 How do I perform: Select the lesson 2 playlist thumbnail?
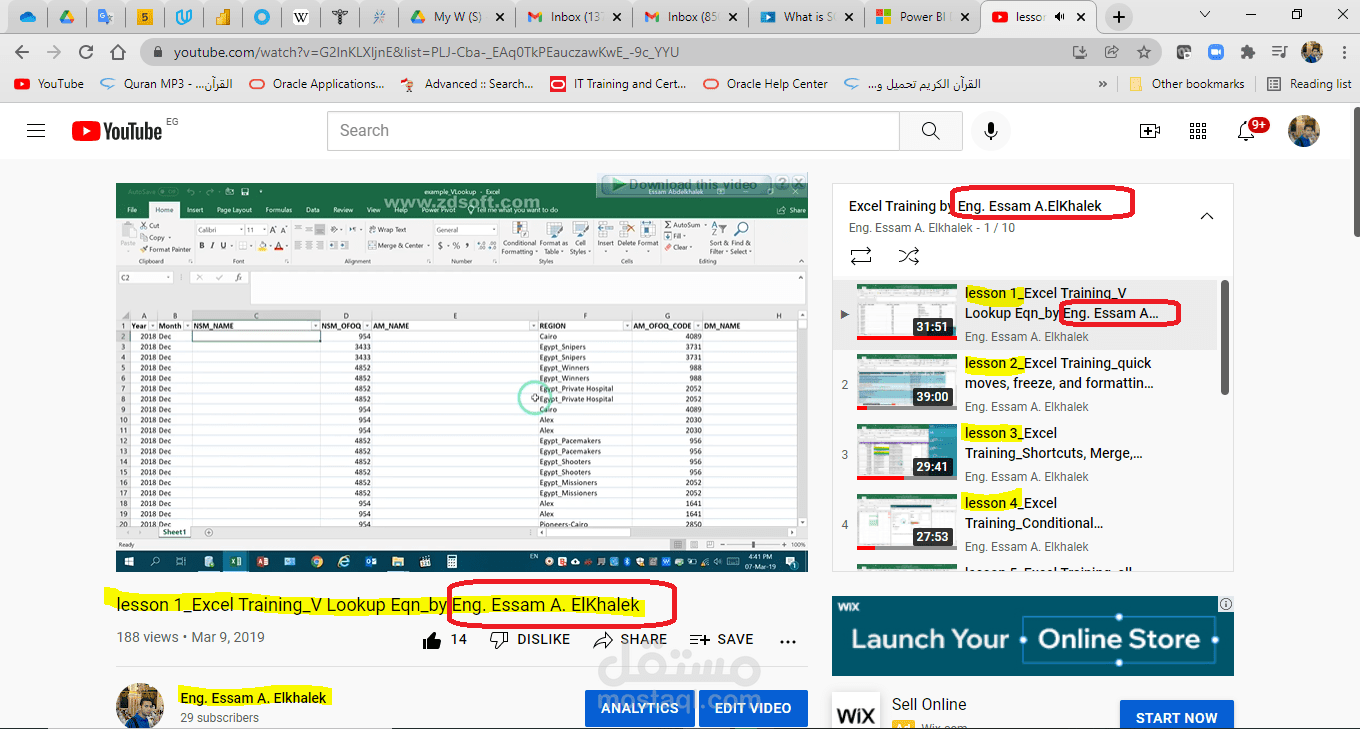pyautogui.click(x=906, y=382)
